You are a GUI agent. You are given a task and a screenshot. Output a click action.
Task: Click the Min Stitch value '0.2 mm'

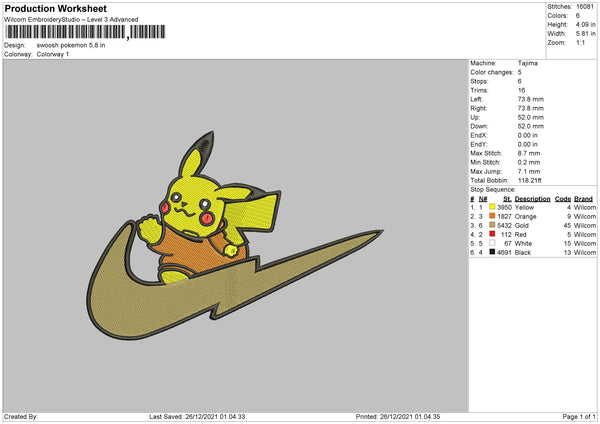[529, 162]
